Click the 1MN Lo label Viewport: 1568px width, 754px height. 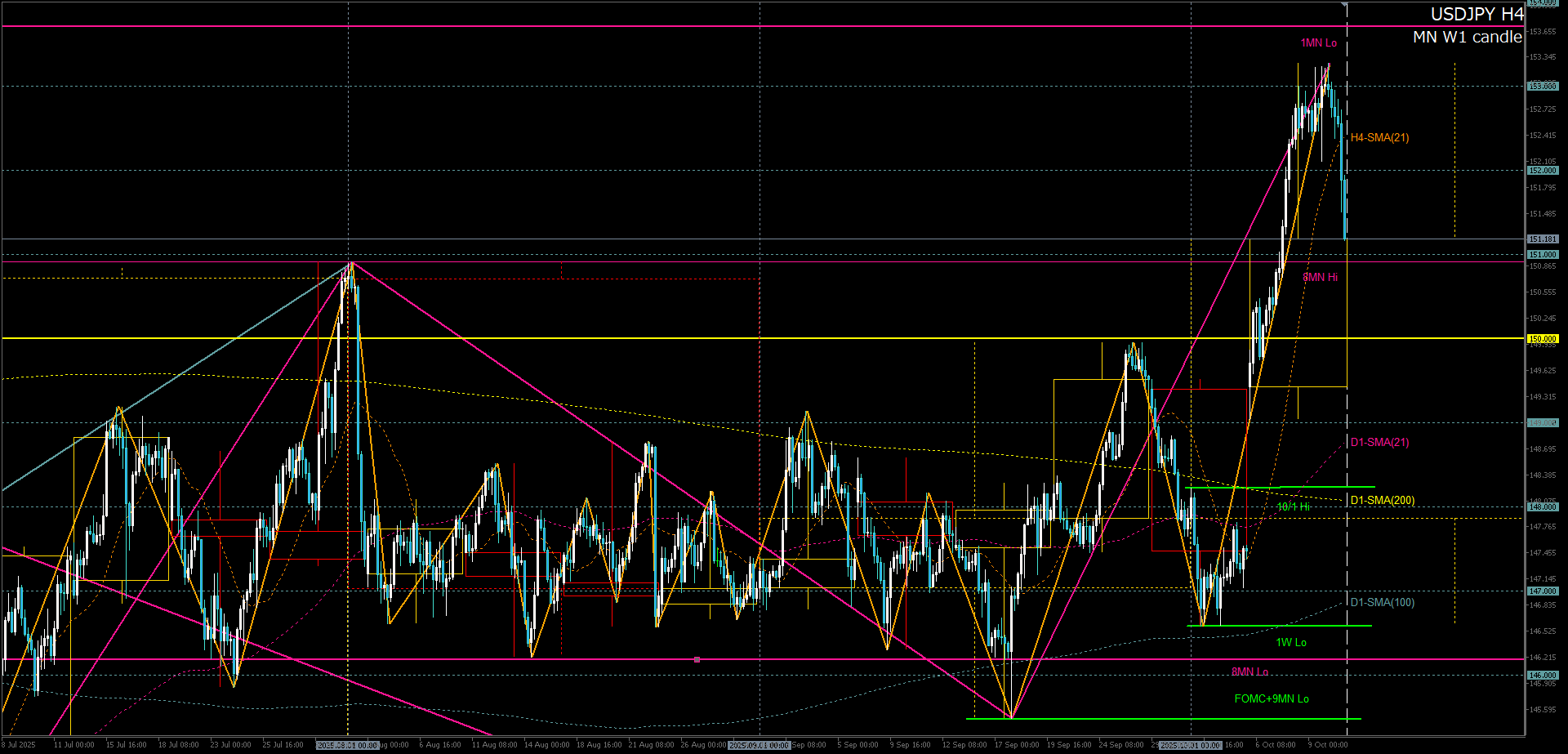click(1318, 42)
